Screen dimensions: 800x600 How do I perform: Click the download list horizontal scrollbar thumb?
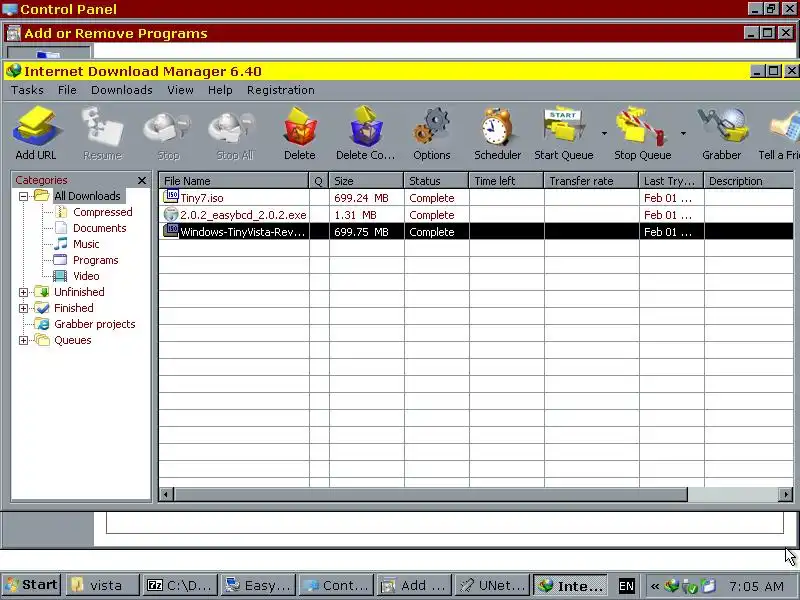[x=431, y=494]
